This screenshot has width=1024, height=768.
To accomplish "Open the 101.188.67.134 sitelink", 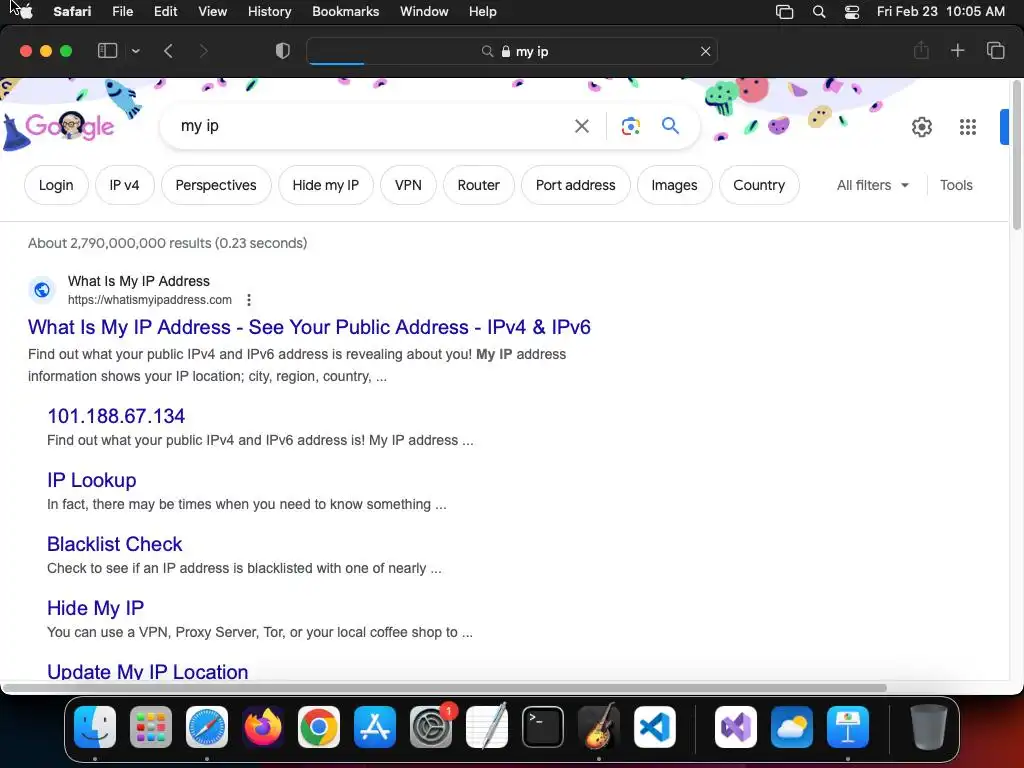I will [x=116, y=416].
